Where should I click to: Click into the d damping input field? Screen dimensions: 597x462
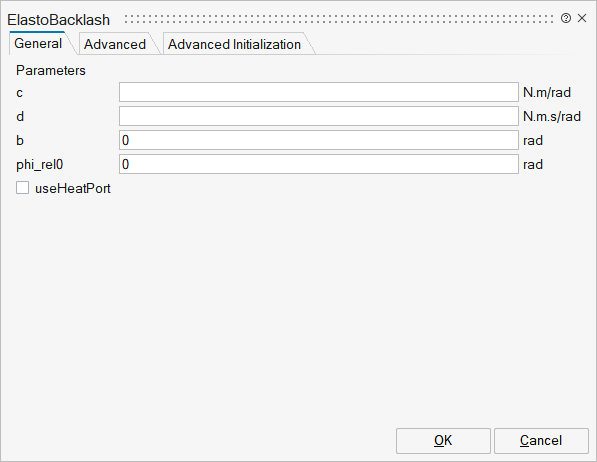click(x=319, y=116)
